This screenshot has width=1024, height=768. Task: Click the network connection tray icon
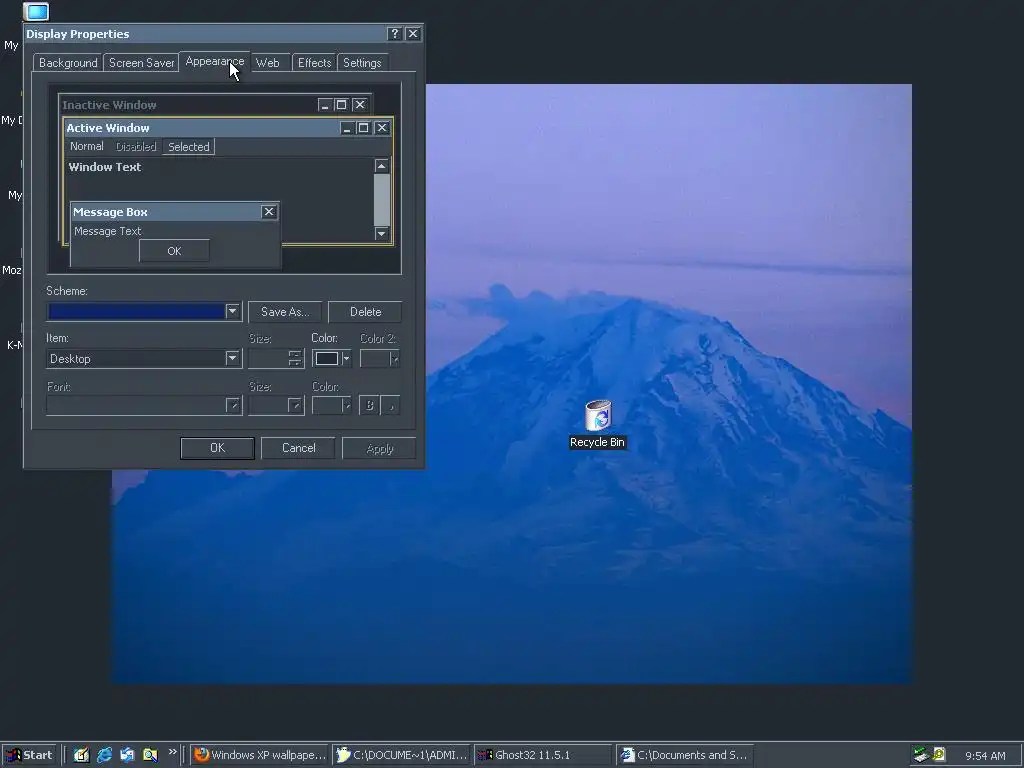[x=921, y=755]
